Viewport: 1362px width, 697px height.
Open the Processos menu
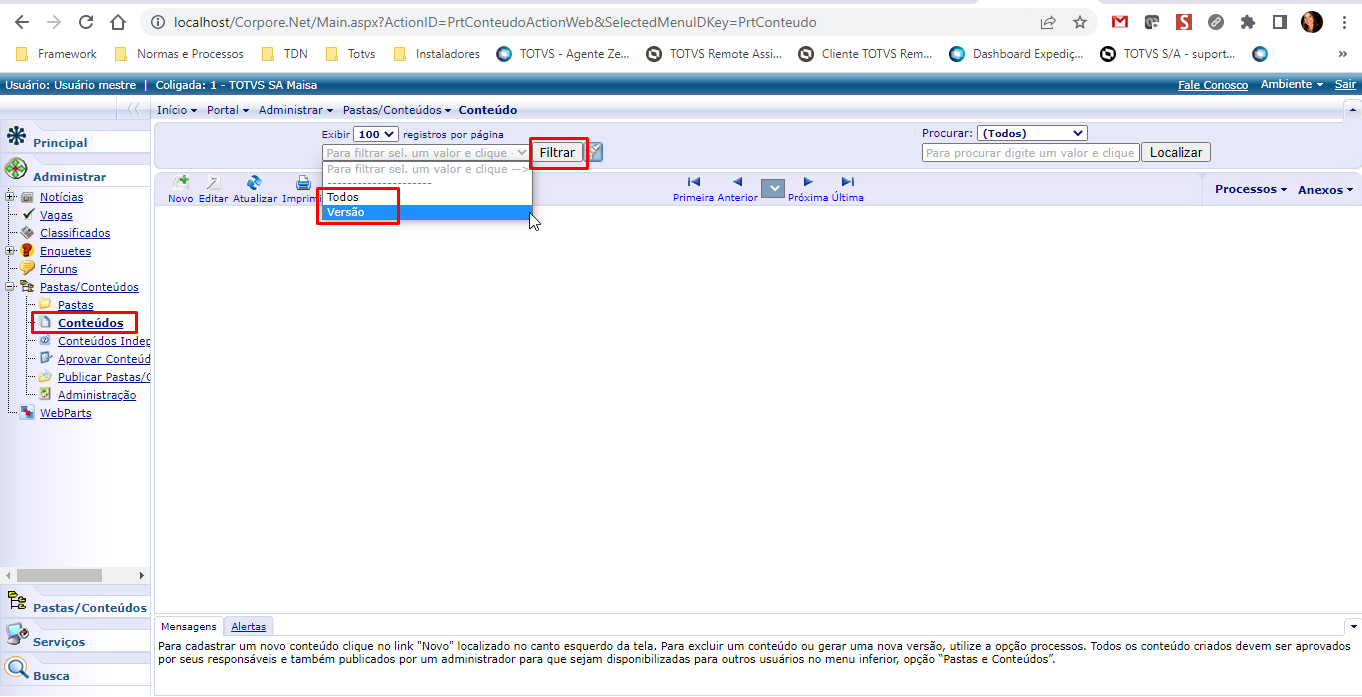(x=1251, y=189)
